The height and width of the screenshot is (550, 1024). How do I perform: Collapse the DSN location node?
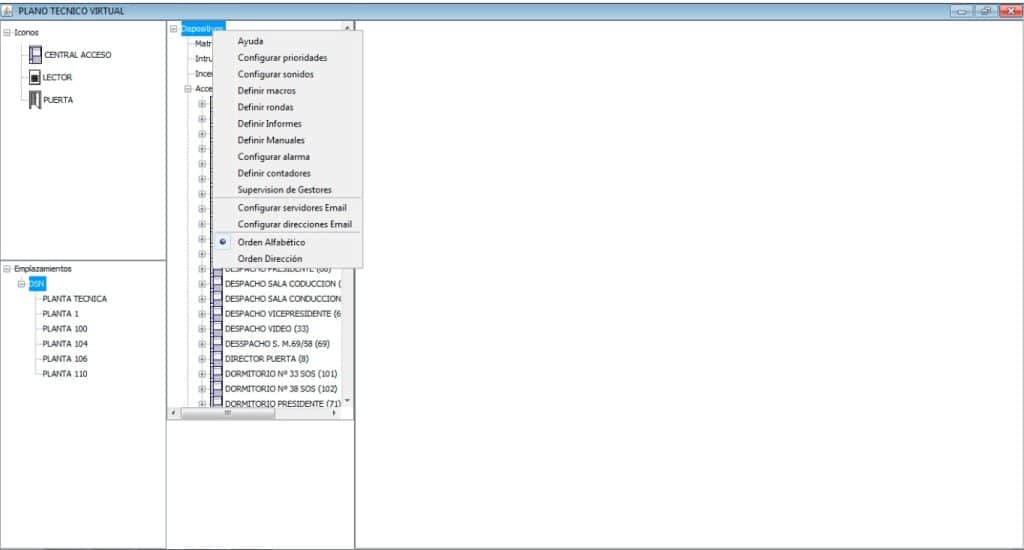point(21,284)
